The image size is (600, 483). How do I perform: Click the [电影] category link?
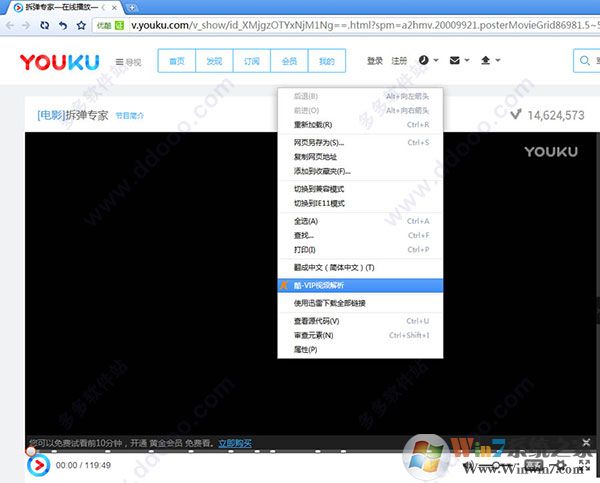51,115
